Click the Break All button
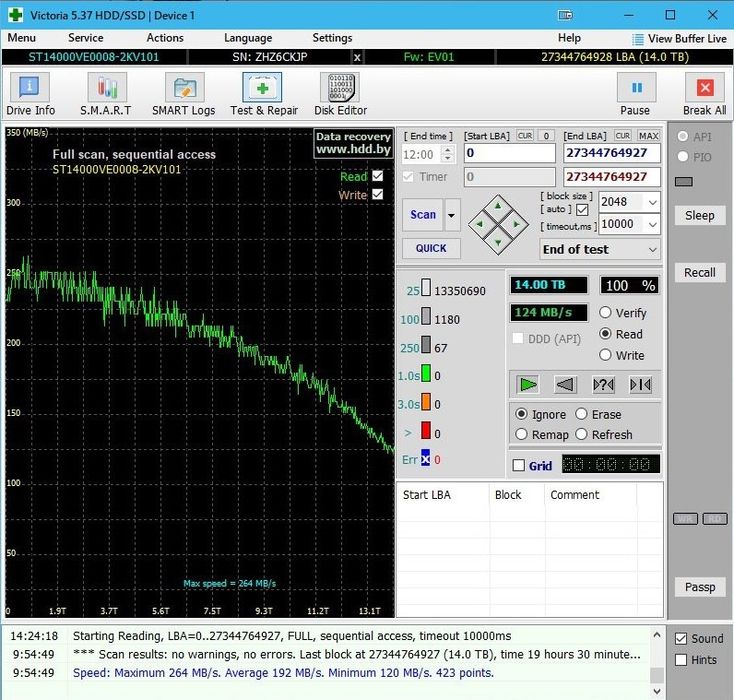 (704, 94)
